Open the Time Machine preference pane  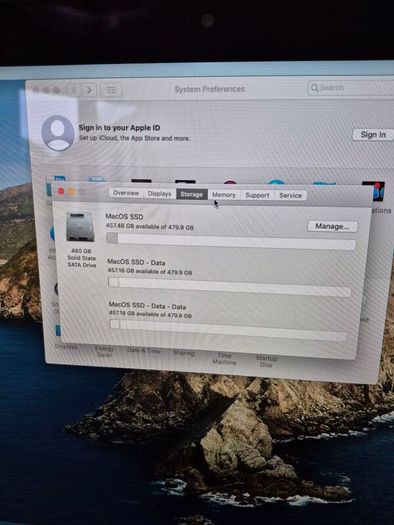pos(224,359)
